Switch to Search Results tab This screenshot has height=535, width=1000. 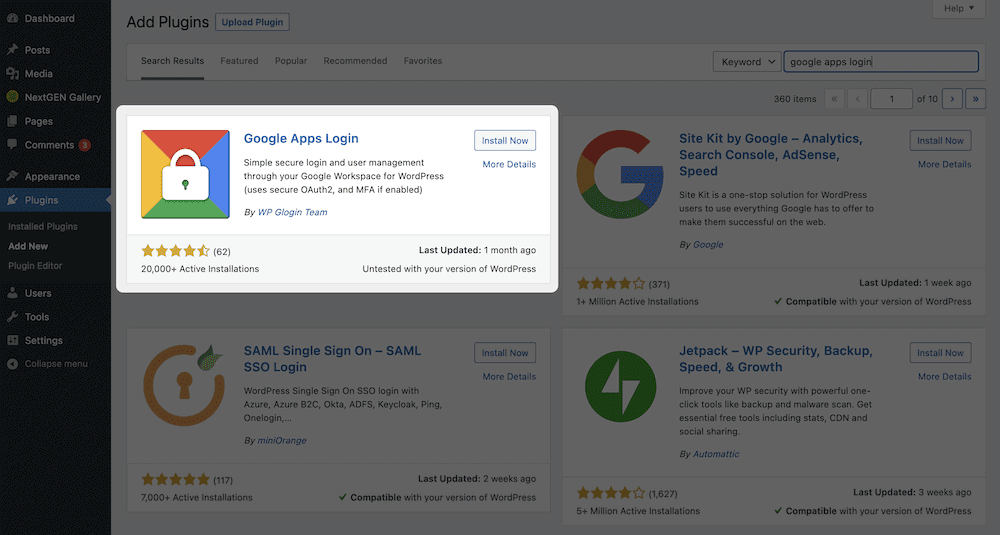[172, 61]
